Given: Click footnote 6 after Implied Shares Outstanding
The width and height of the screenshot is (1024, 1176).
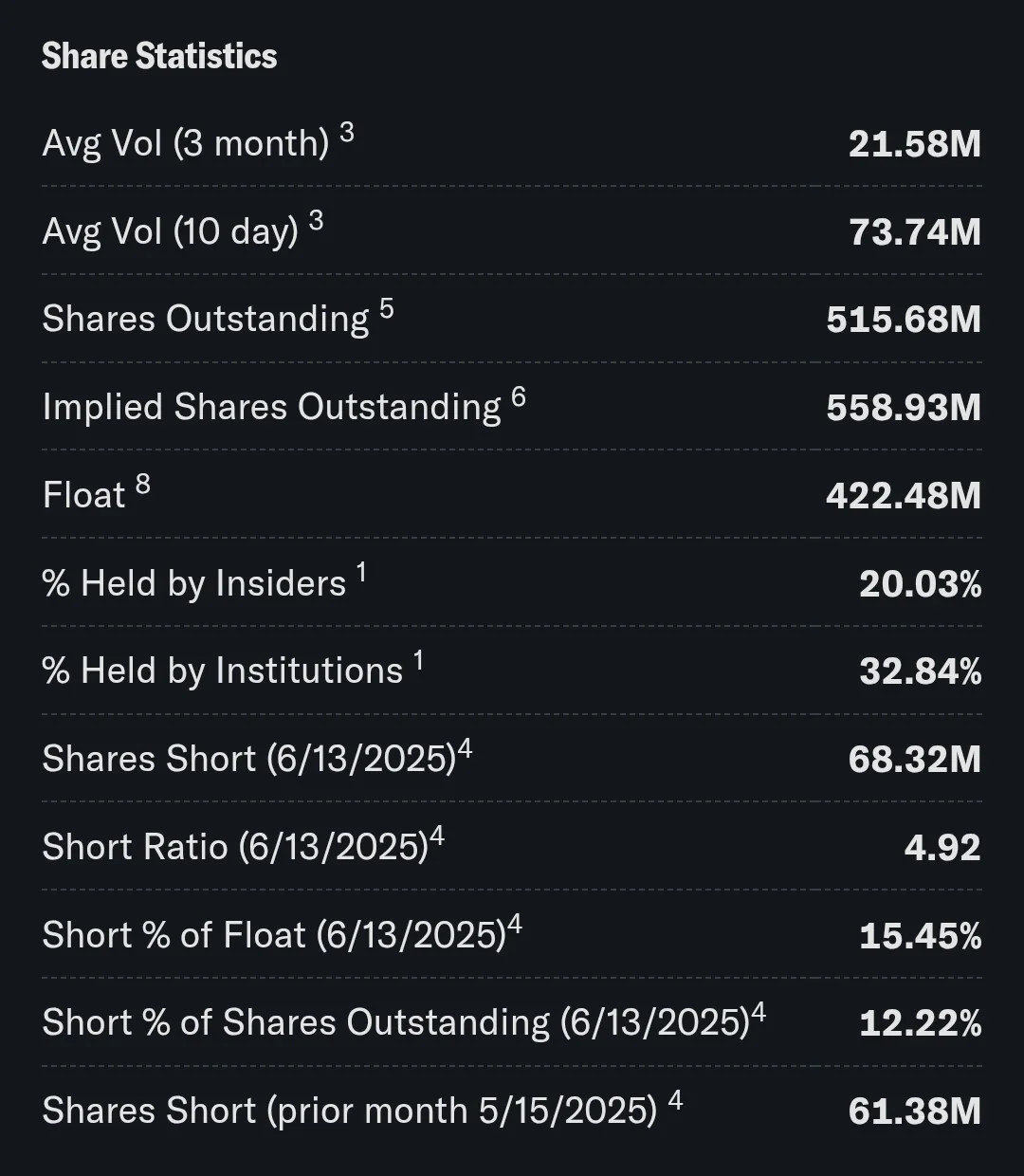Looking at the screenshot, I should point(518,397).
